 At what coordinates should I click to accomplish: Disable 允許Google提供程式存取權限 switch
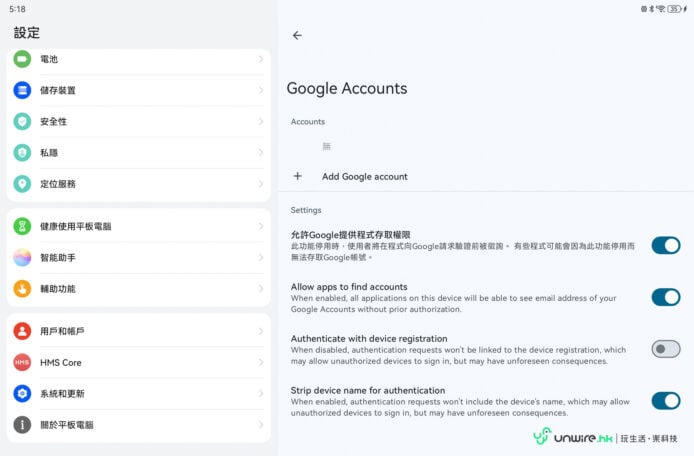665,245
